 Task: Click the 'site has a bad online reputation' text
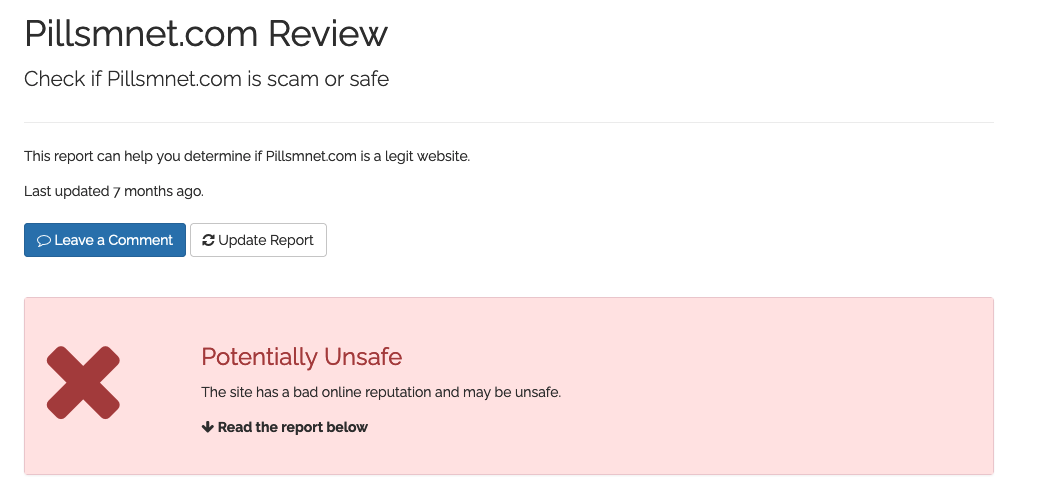[381, 392]
